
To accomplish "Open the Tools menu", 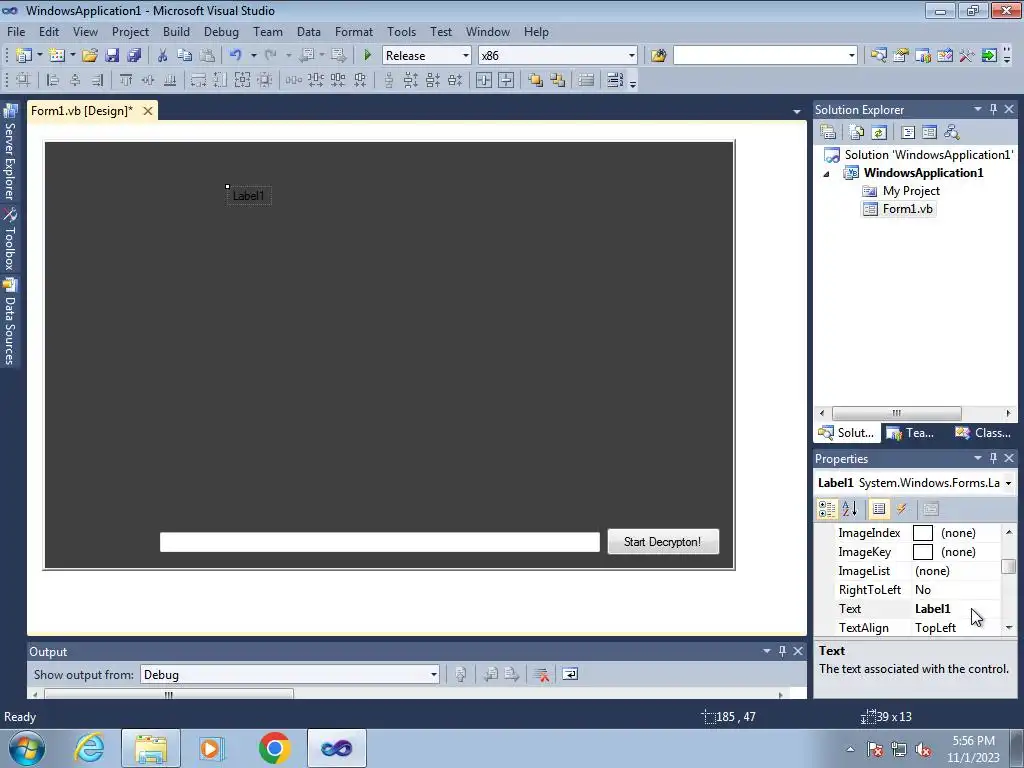I will pyautogui.click(x=401, y=31).
